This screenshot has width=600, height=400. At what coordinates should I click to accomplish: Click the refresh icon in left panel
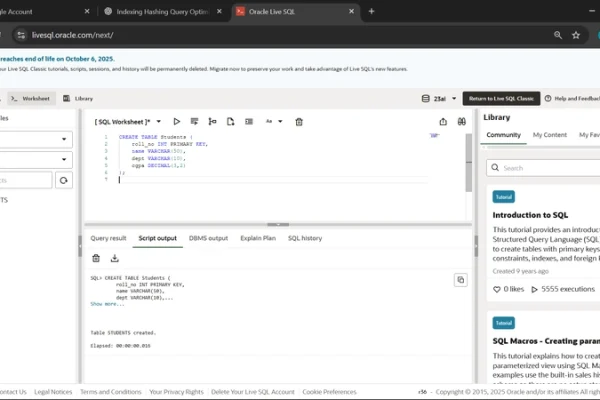coord(64,180)
